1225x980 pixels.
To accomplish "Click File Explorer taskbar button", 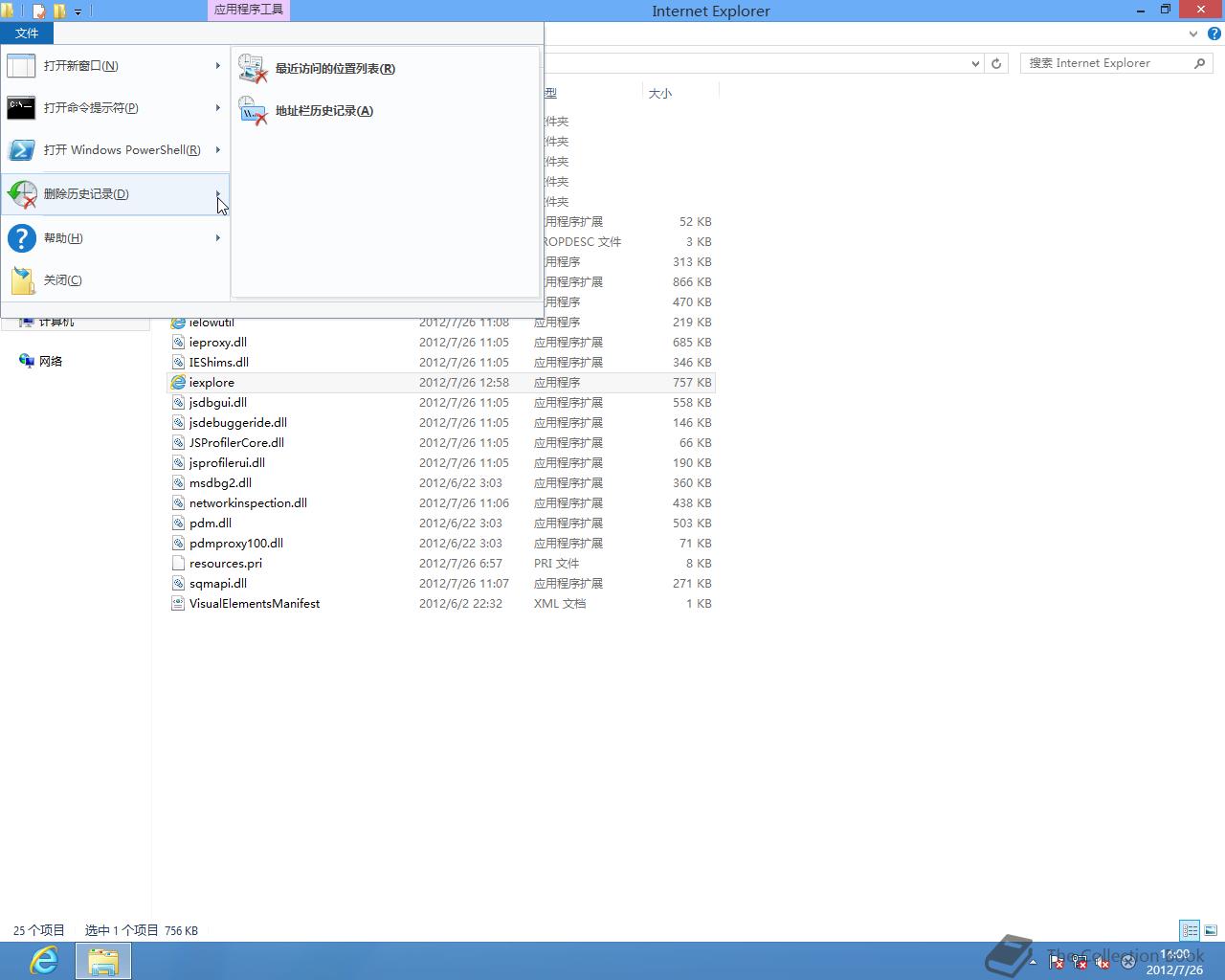I will tap(103, 961).
